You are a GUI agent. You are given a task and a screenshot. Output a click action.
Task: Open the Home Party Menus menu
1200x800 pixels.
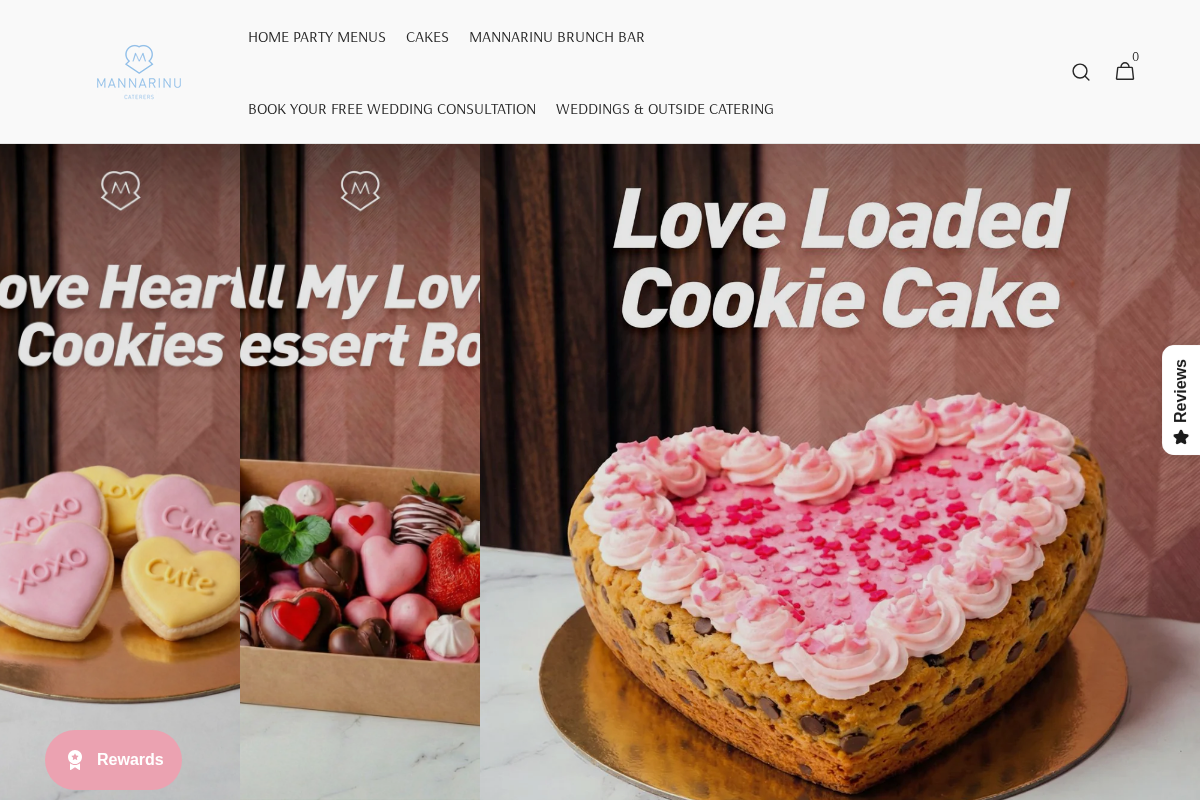[x=317, y=37]
